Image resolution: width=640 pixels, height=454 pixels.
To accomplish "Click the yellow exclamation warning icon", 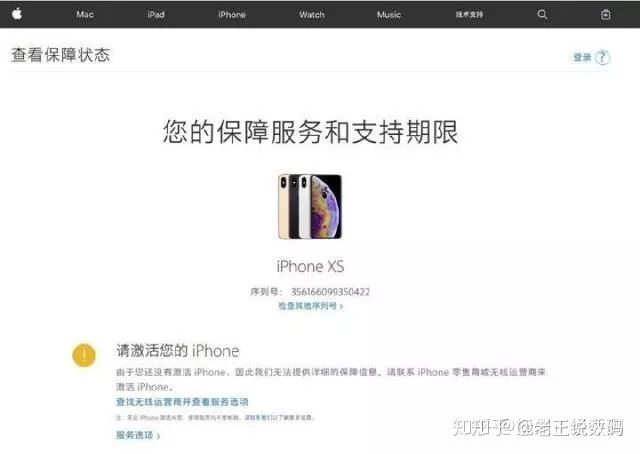I will click(84, 355).
